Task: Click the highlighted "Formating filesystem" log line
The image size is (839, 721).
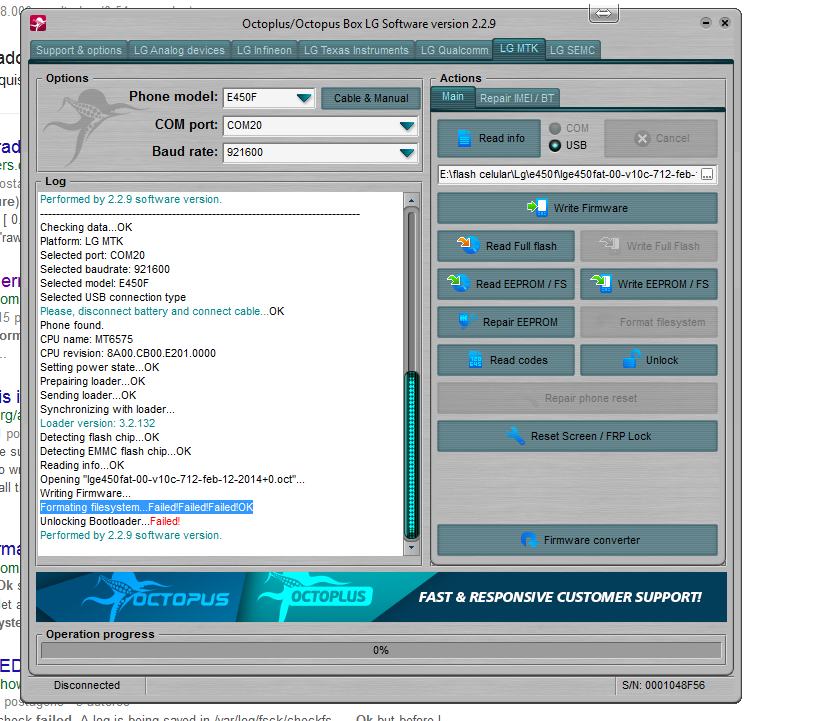Action: [147, 507]
